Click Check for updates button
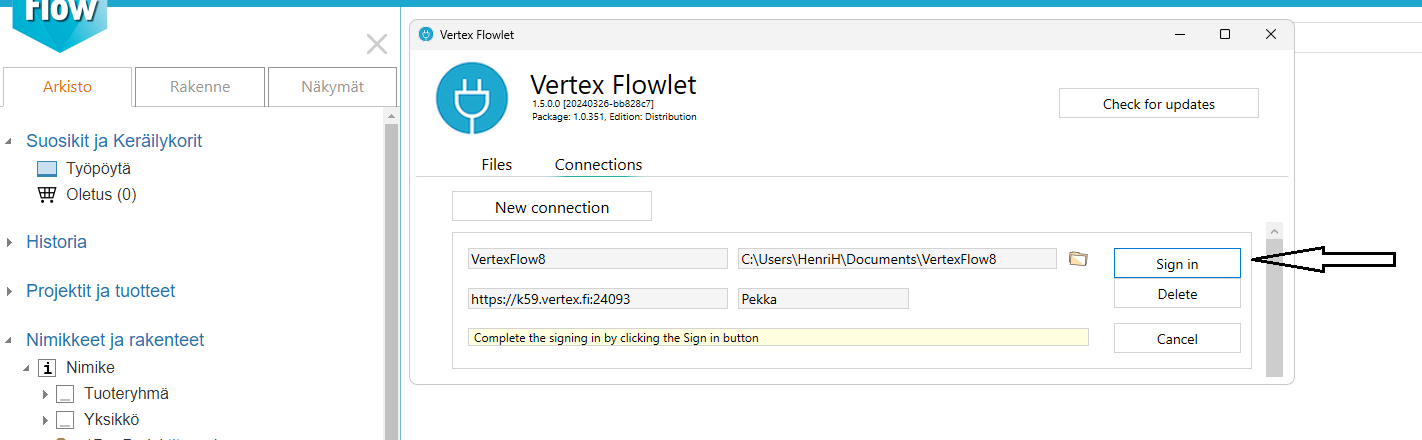Viewport: 1422px width, 440px height. (1158, 104)
